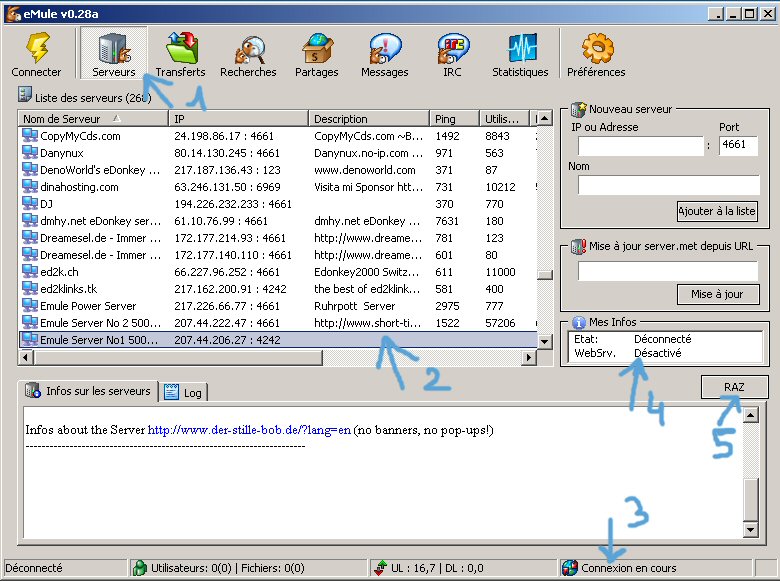Click the Connecter lightning icon

[38, 47]
